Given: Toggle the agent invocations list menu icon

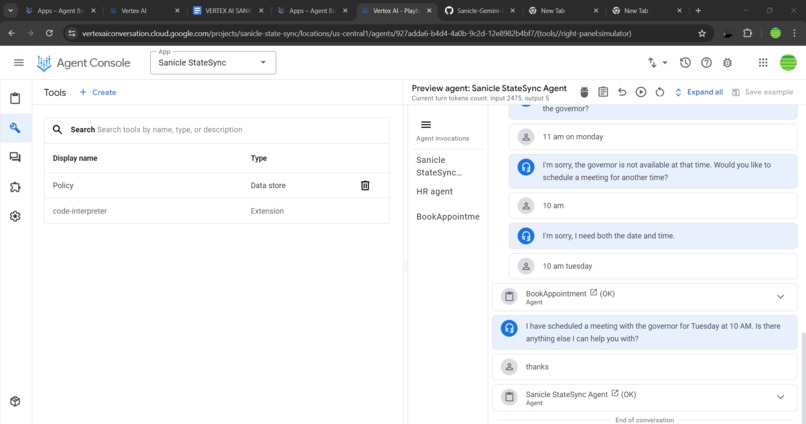Looking at the screenshot, I should coord(426,125).
